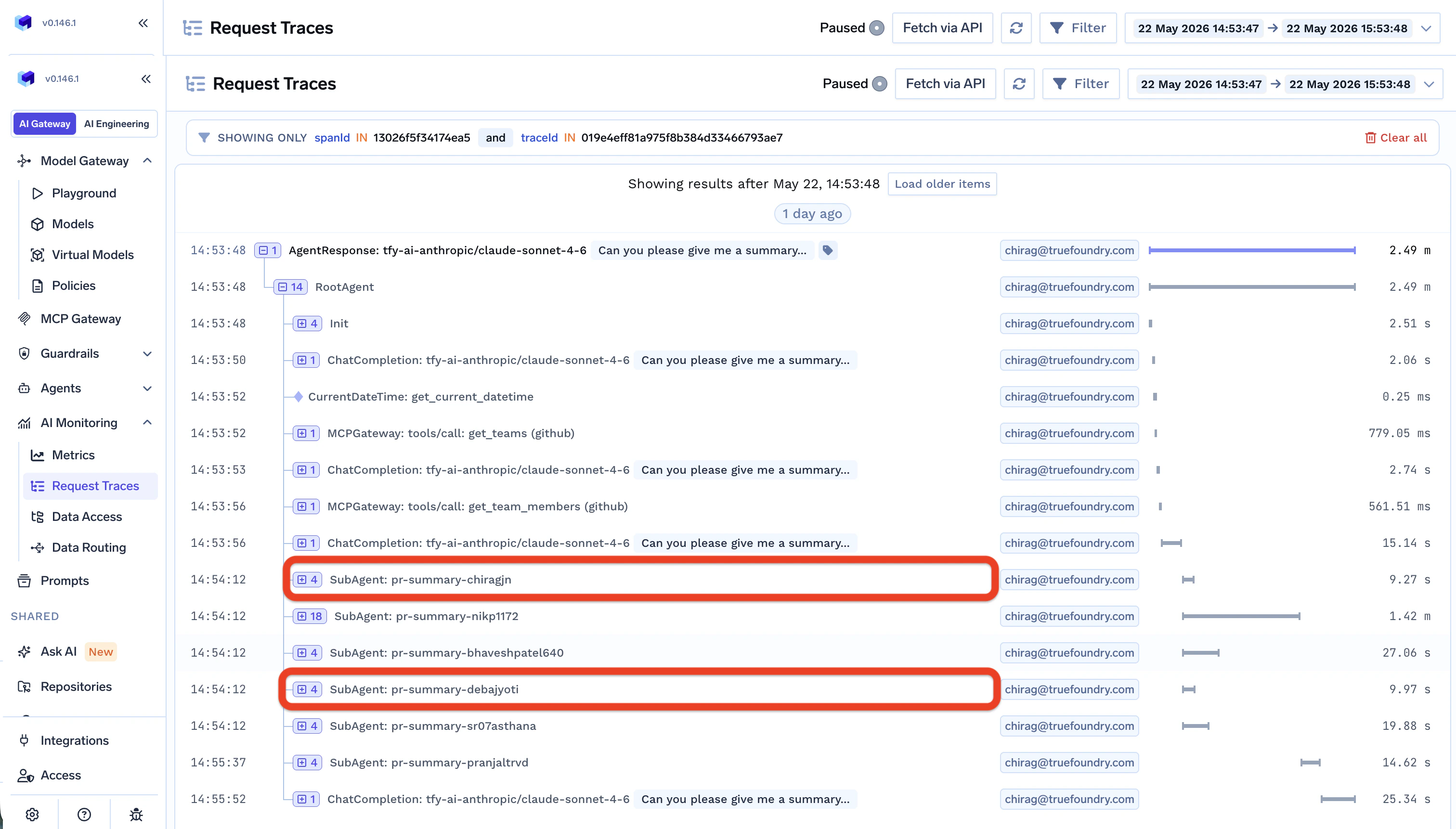Click the email chip on RootAgent row
Screen dimensions: 1456x829
tap(1069, 287)
